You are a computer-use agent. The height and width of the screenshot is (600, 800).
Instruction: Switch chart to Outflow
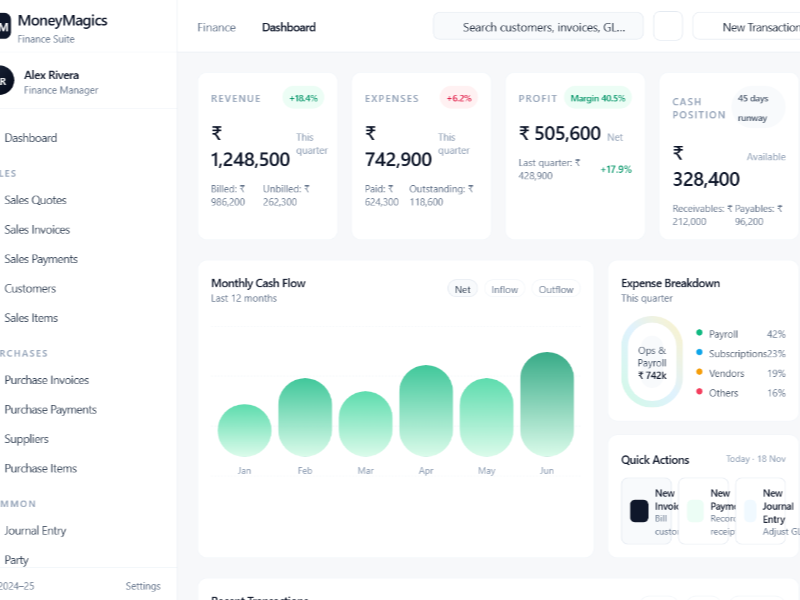click(x=556, y=290)
